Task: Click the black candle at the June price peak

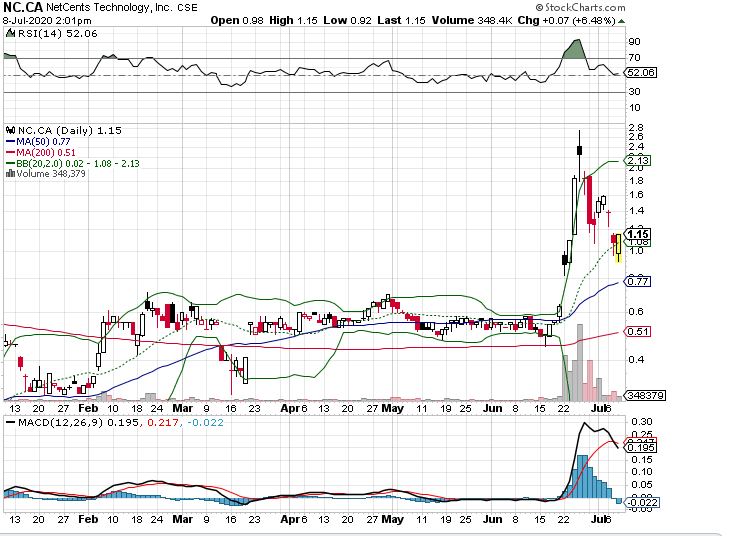Action: pyautogui.click(x=579, y=150)
